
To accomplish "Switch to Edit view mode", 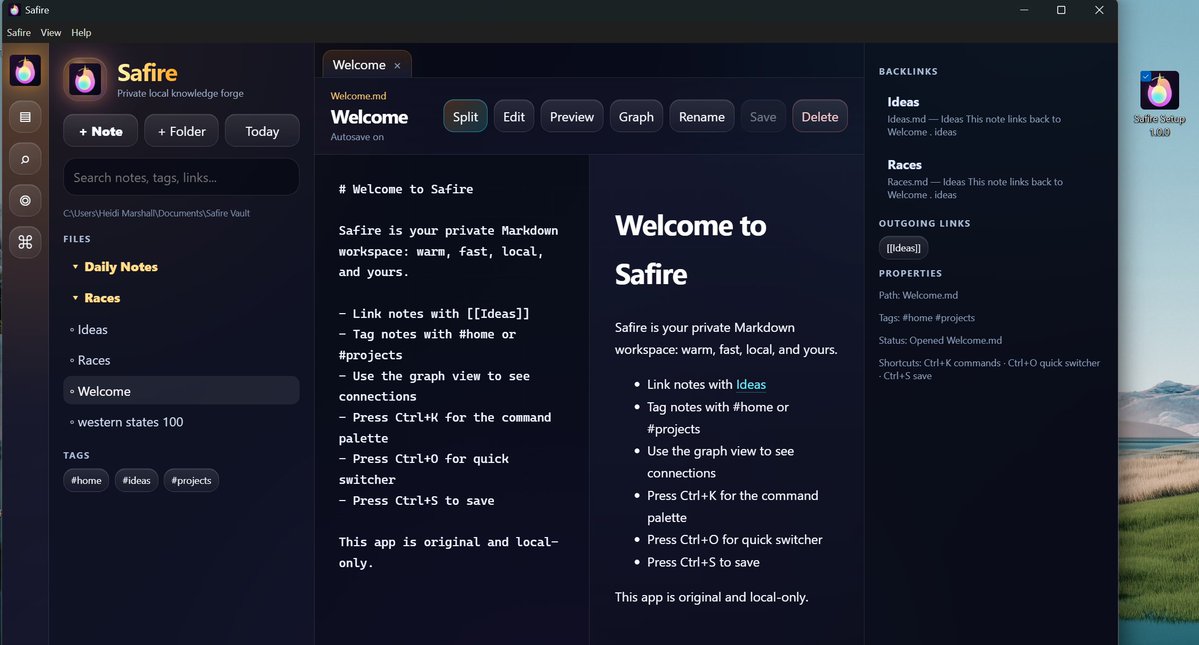I will pos(514,117).
